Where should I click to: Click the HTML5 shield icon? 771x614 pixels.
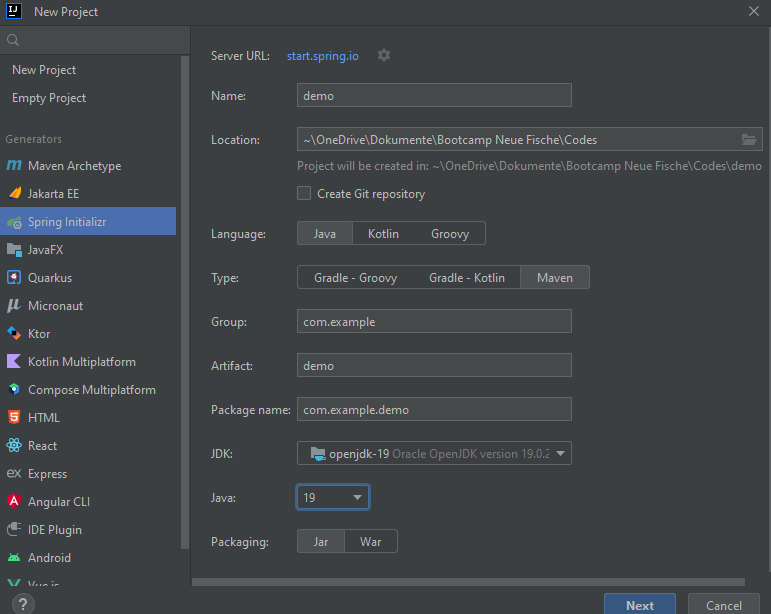(14, 417)
